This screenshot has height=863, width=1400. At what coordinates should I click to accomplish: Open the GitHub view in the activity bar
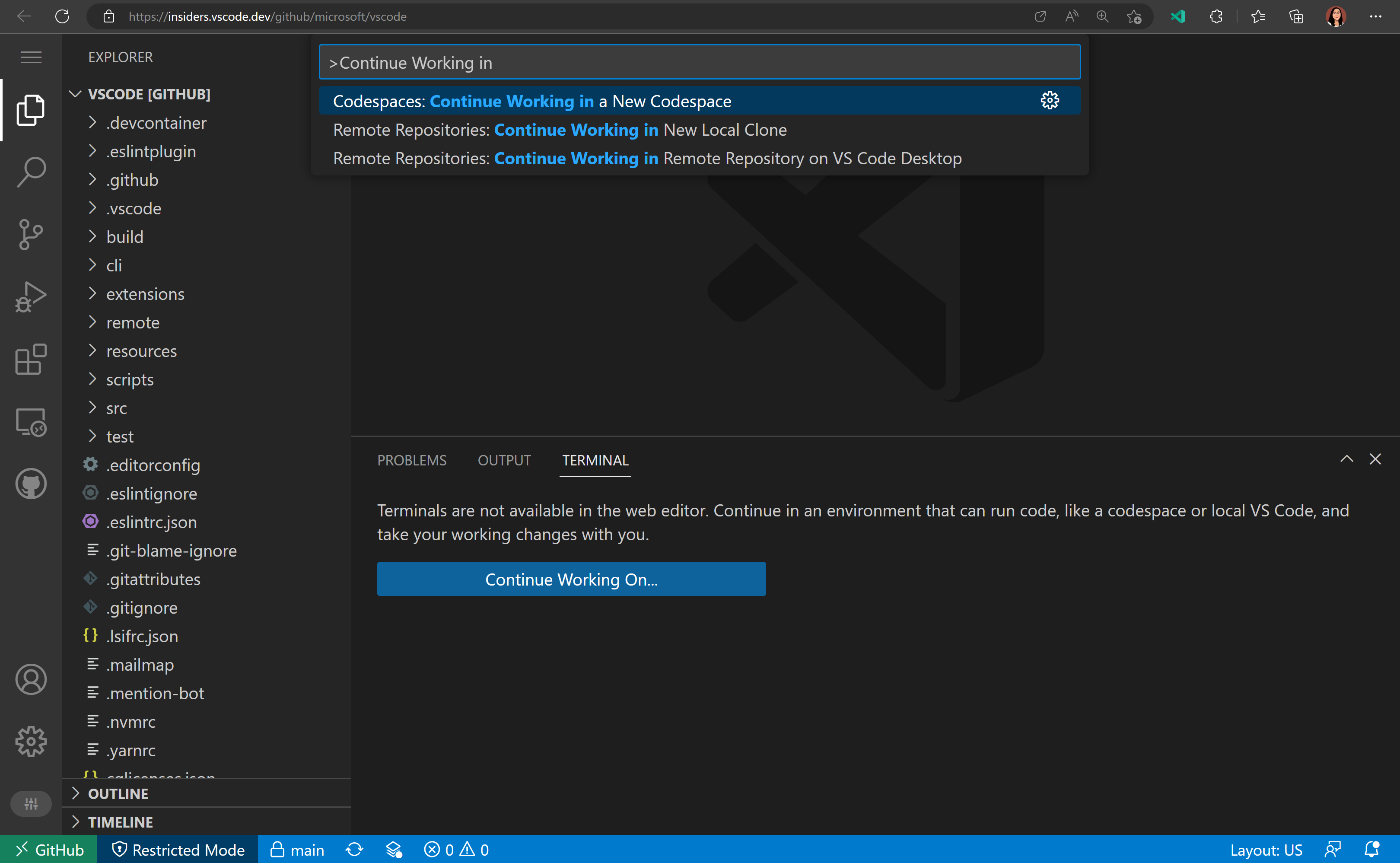(31, 484)
